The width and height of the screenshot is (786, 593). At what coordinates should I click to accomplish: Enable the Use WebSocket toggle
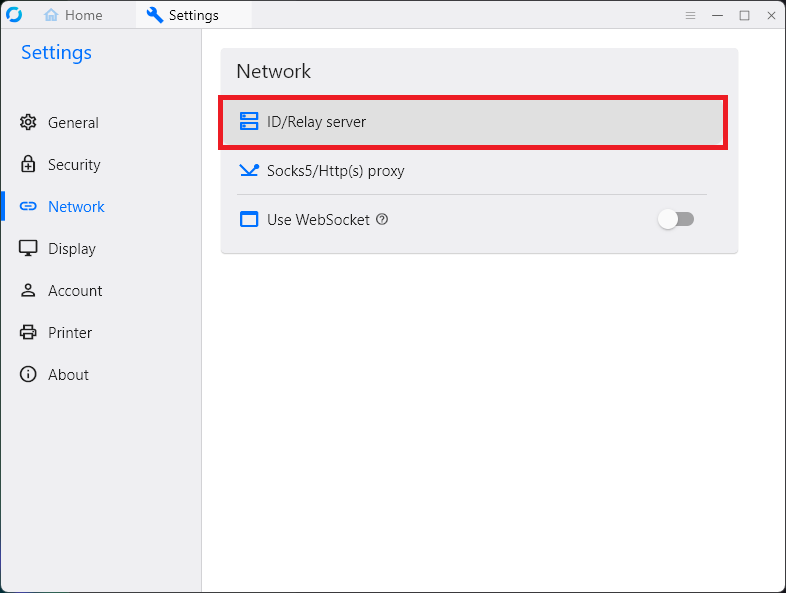click(676, 219)
